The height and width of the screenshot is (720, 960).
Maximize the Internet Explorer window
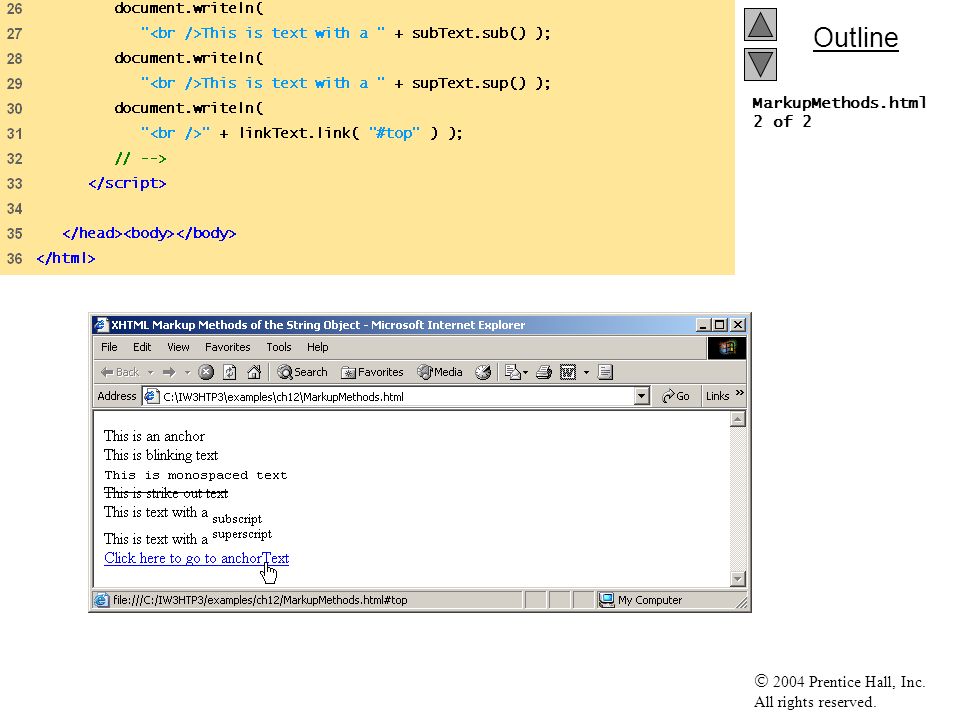click(x=720, y=325)
